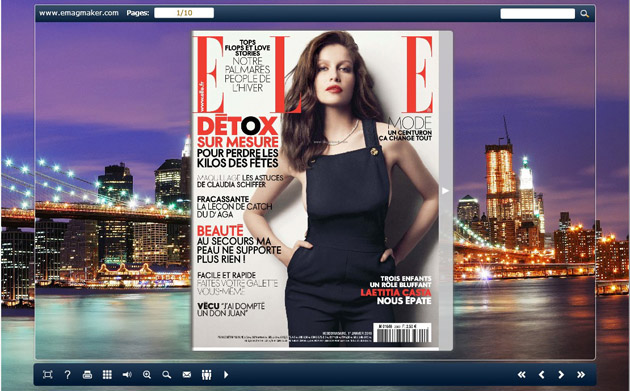Email the magazine with envelope icon
The image size is (630, 391).
tap(187, 375)
